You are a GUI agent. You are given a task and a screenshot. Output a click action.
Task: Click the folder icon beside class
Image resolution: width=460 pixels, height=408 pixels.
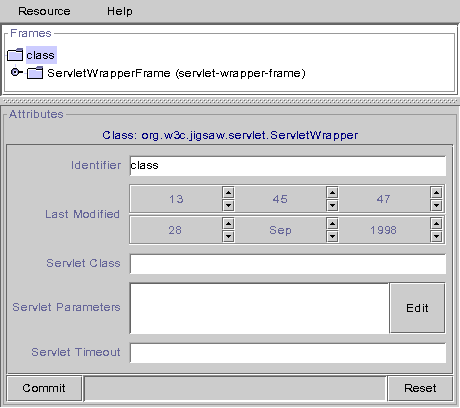tap(15, 55)
